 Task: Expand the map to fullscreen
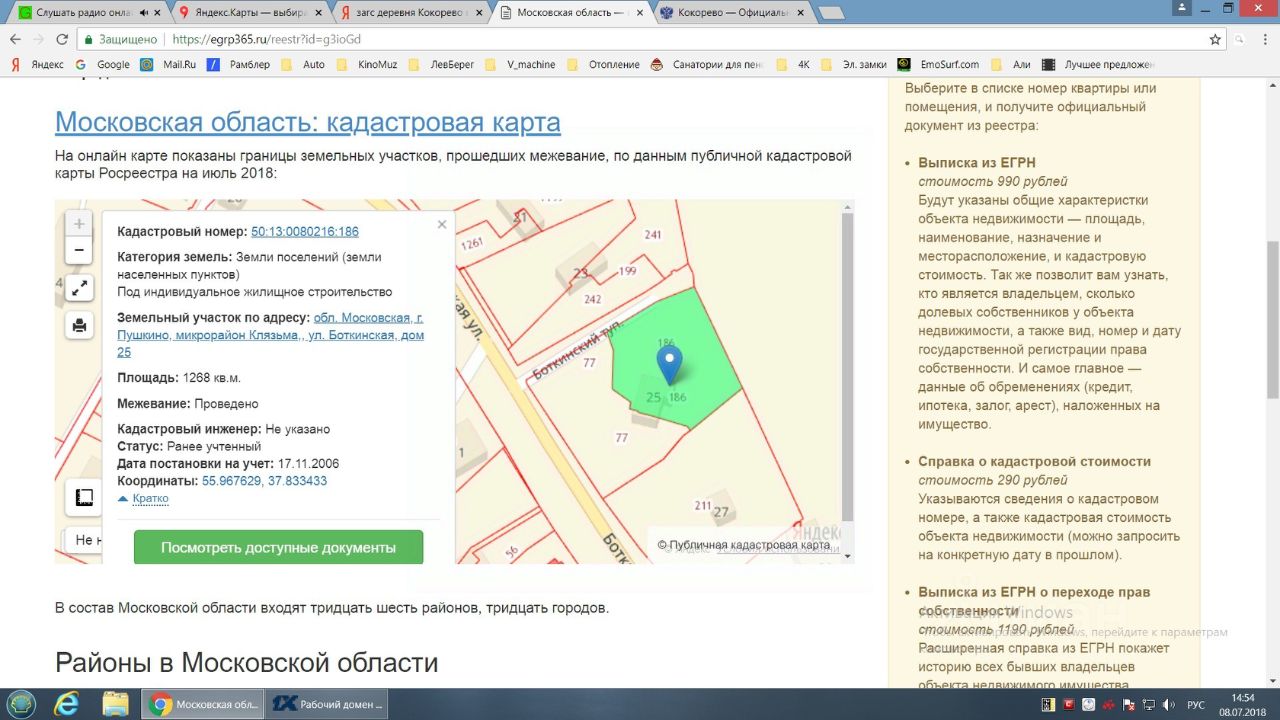pyautogui.click(x=79, y=288)
